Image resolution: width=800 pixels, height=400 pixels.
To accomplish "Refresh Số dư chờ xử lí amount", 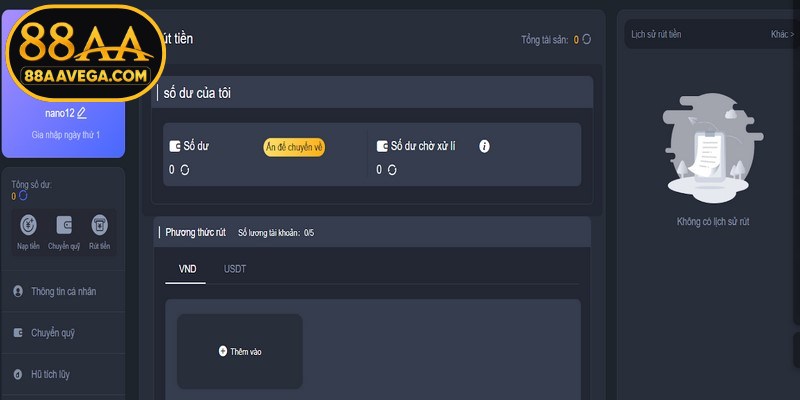I will click(x=392, y=170).
